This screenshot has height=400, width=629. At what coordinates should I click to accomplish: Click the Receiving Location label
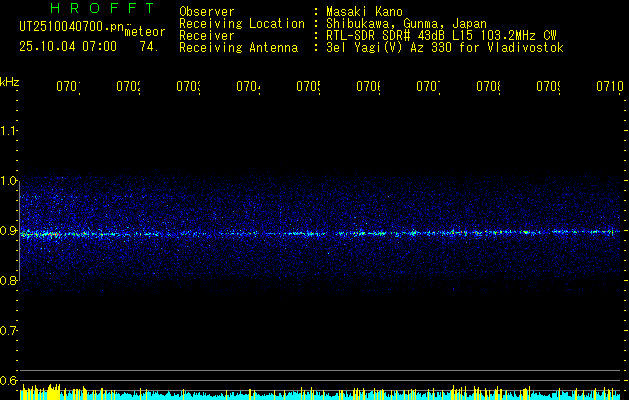(x=242, y=24)
